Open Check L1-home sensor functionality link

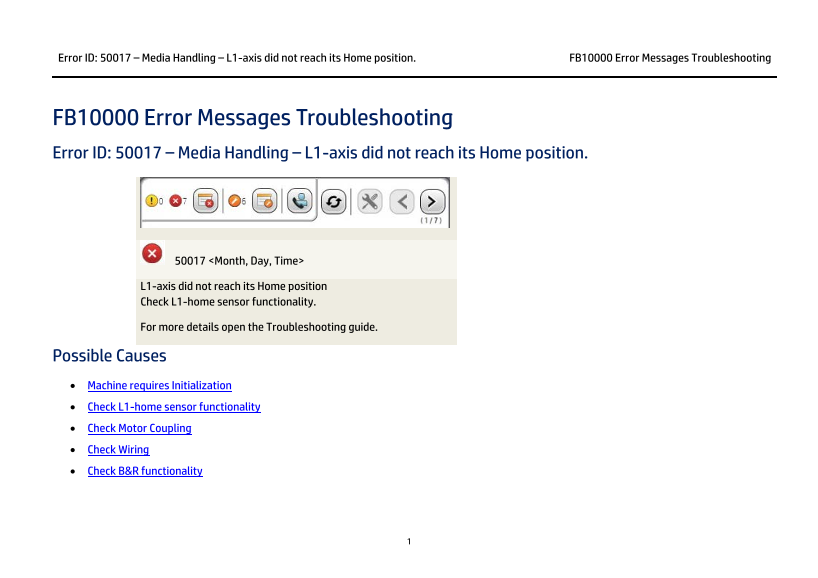(174, 407)
